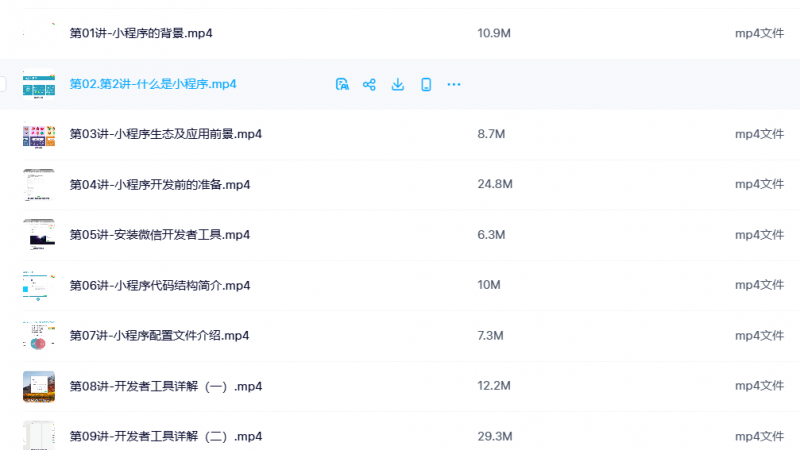This screenshot has width=800, height=450.
Task: Open 第05讲-安装微信开发者工具.mp4
Action: click(160, 235)
